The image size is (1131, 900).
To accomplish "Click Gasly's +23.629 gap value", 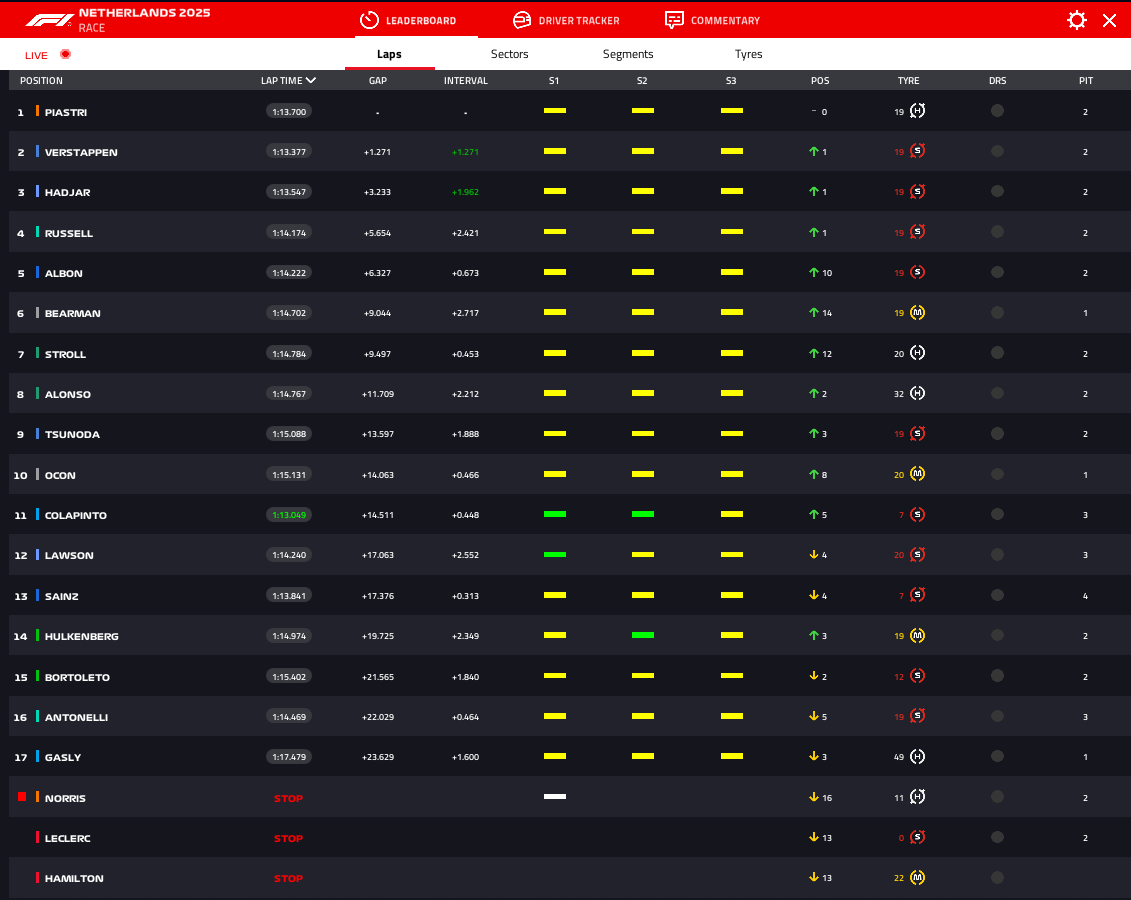I will point(378,757).
